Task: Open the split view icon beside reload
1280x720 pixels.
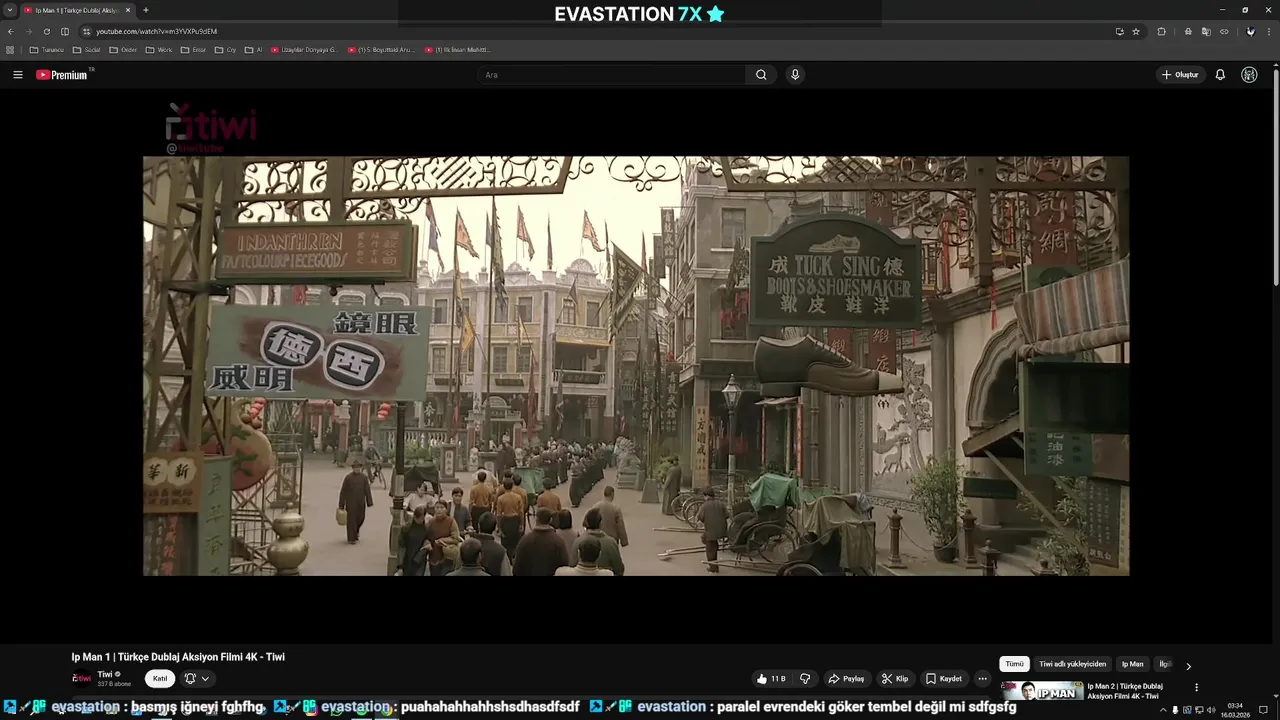Action: click(65, 31)
